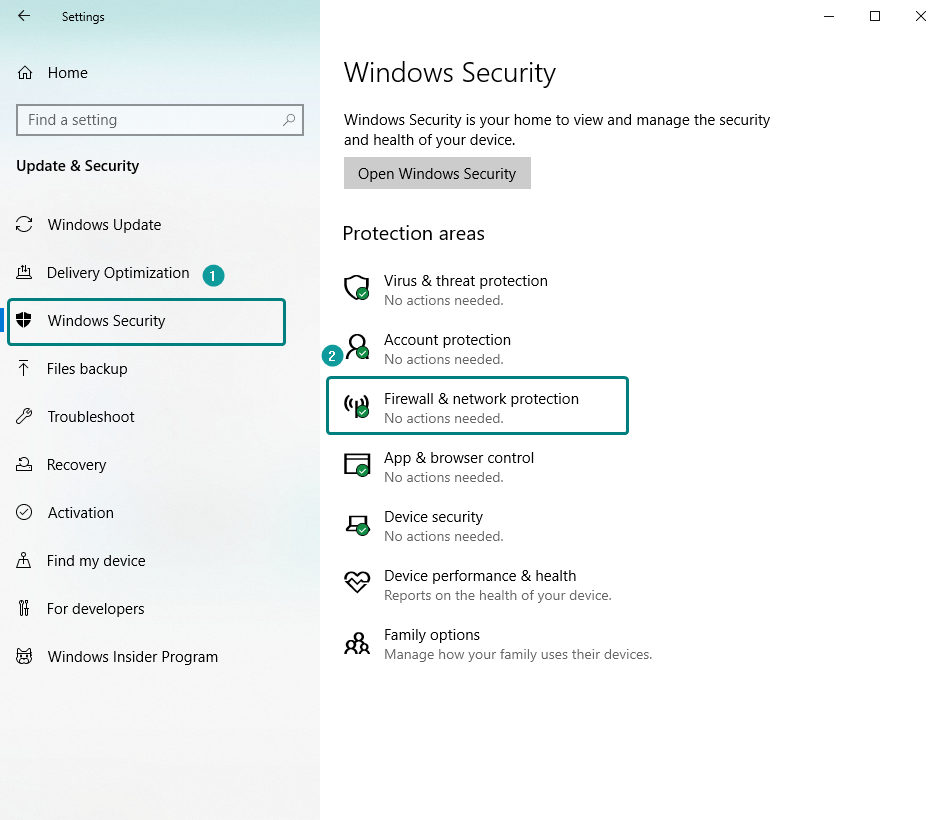Click the Account protection person icon
Screen dimensions: 944x820
357,347
